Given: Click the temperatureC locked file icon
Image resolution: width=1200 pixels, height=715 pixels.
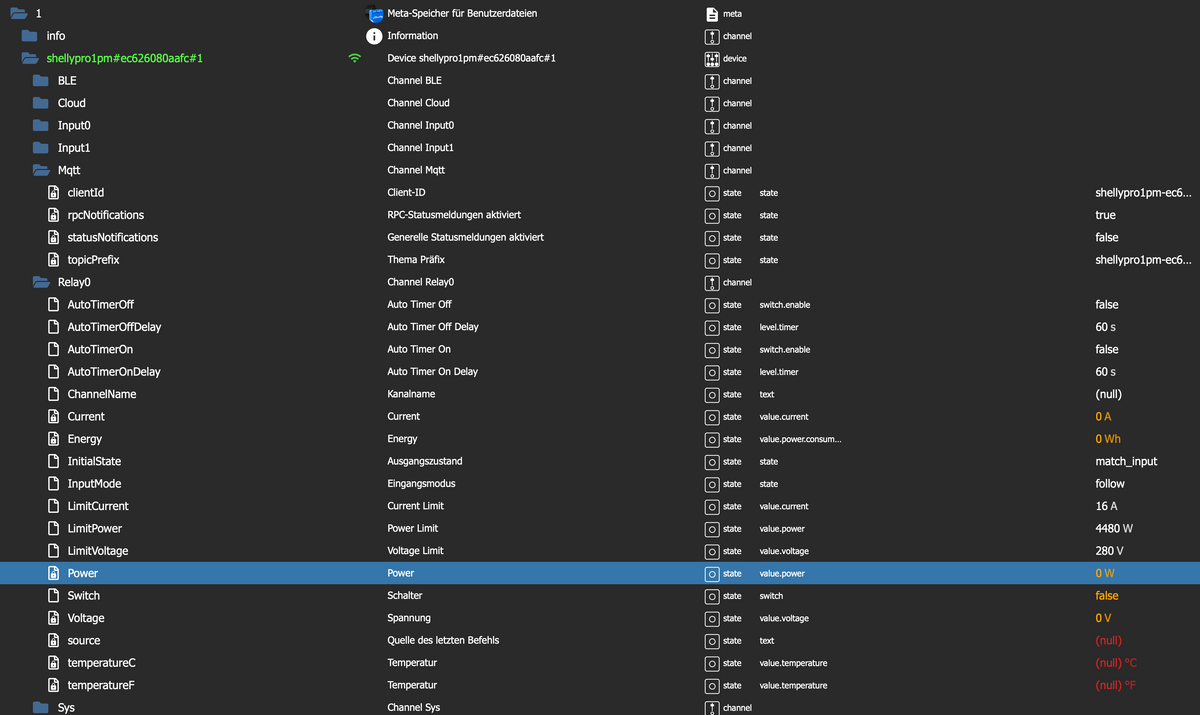Looking at the screenshot, I should pyautogui.click(x=54, y=663).
